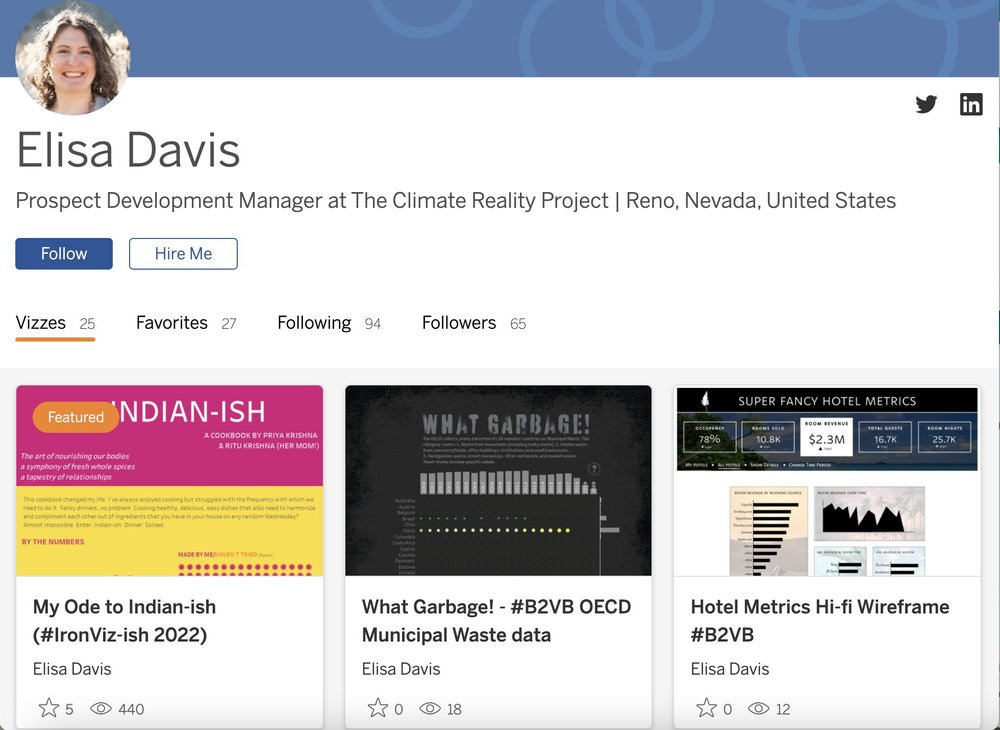Image resolution: width=1000 pixels, height=730 pixels.
Task: Open Elisa Davis's LinkedIn profile icon
Action: (x=971, y=104)
